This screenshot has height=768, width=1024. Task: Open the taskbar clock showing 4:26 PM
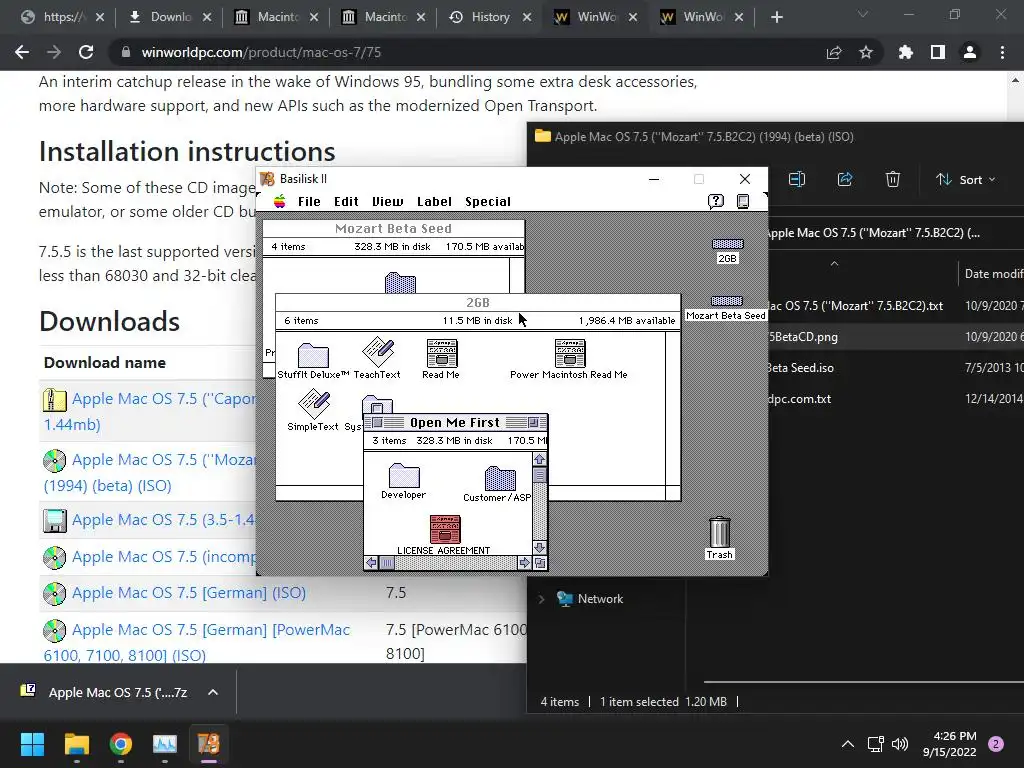pyautogui.click(x=950, y=744)
